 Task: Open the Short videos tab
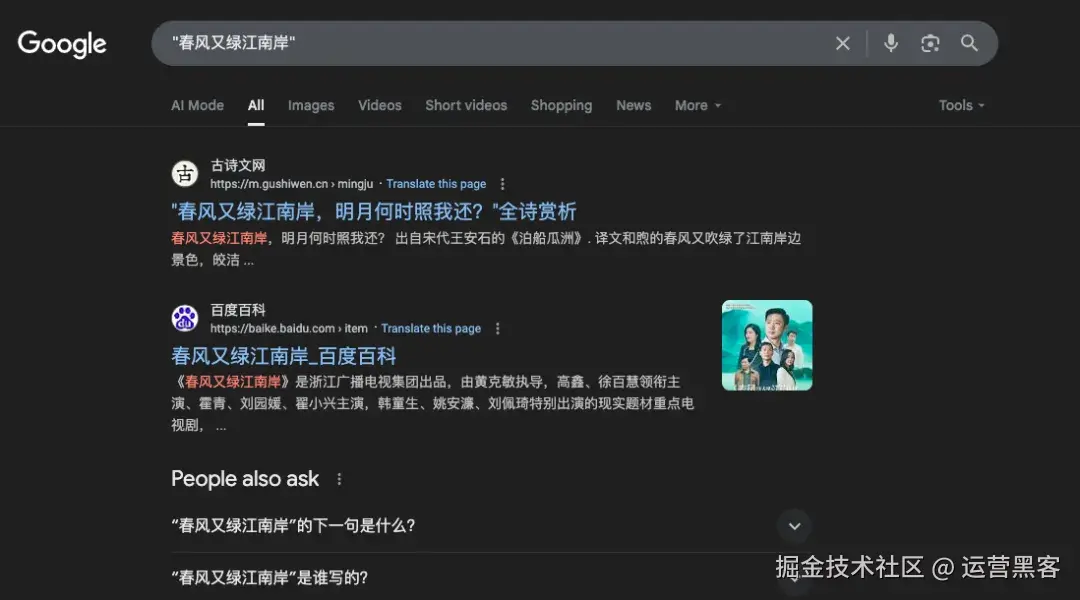466,105
